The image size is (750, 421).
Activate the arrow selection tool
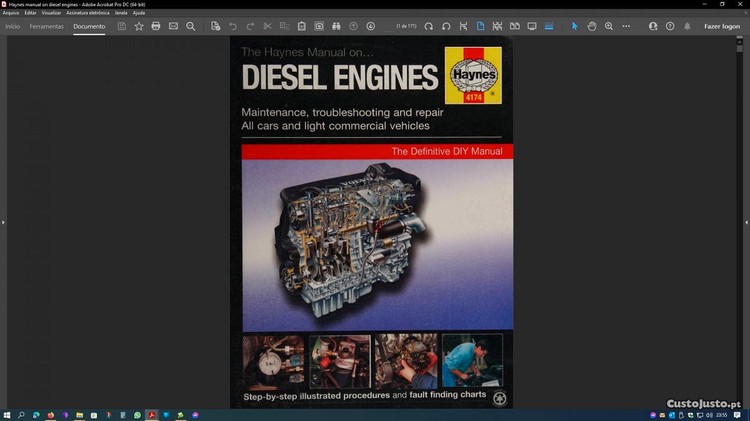coord(574,26)
